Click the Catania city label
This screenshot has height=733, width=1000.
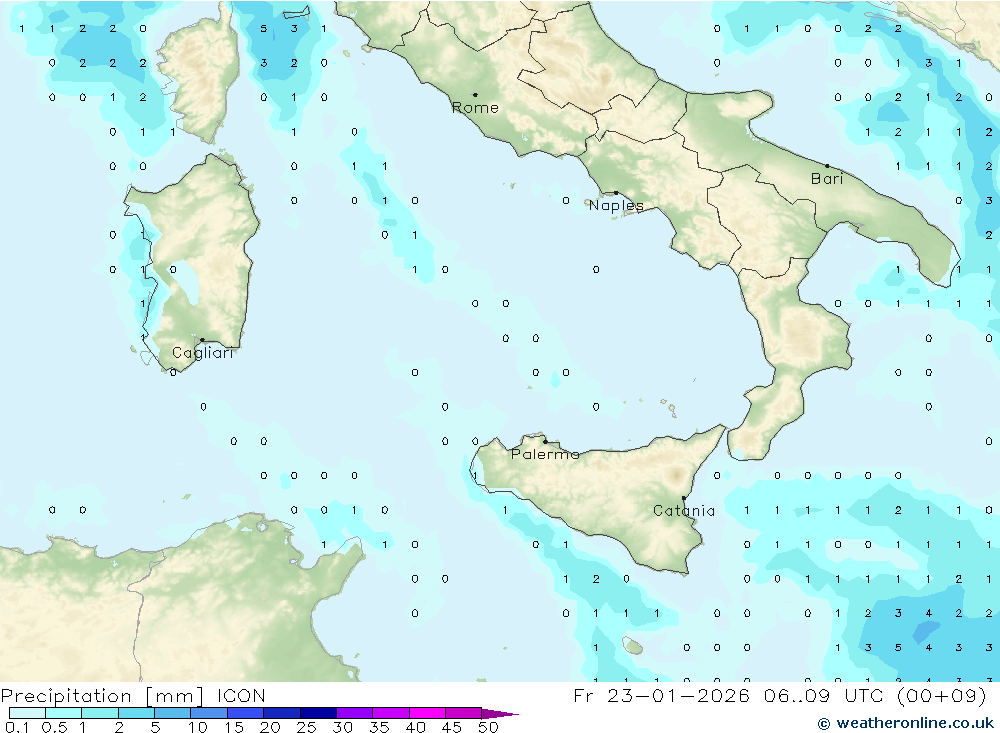[x=684, y=510]
